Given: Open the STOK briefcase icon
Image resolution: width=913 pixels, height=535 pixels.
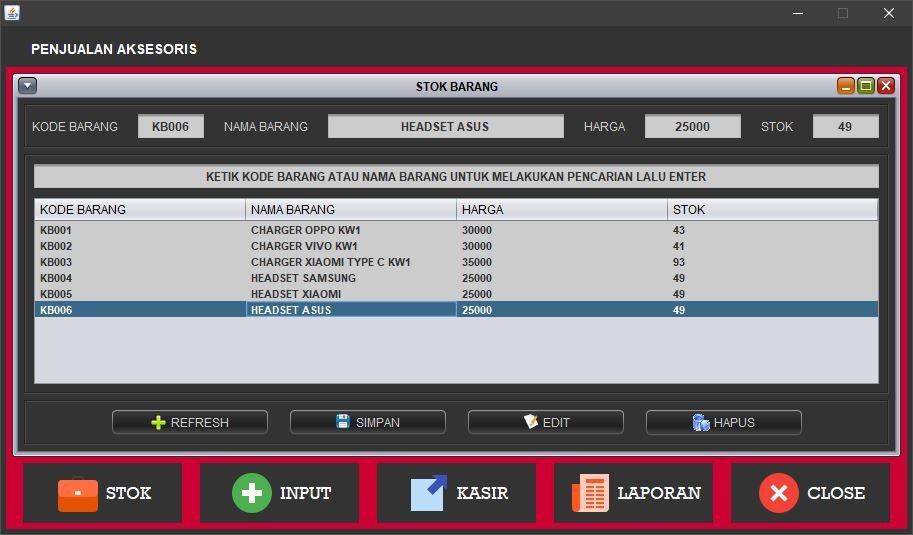Looking at the screenshot, I should (78, 493).
